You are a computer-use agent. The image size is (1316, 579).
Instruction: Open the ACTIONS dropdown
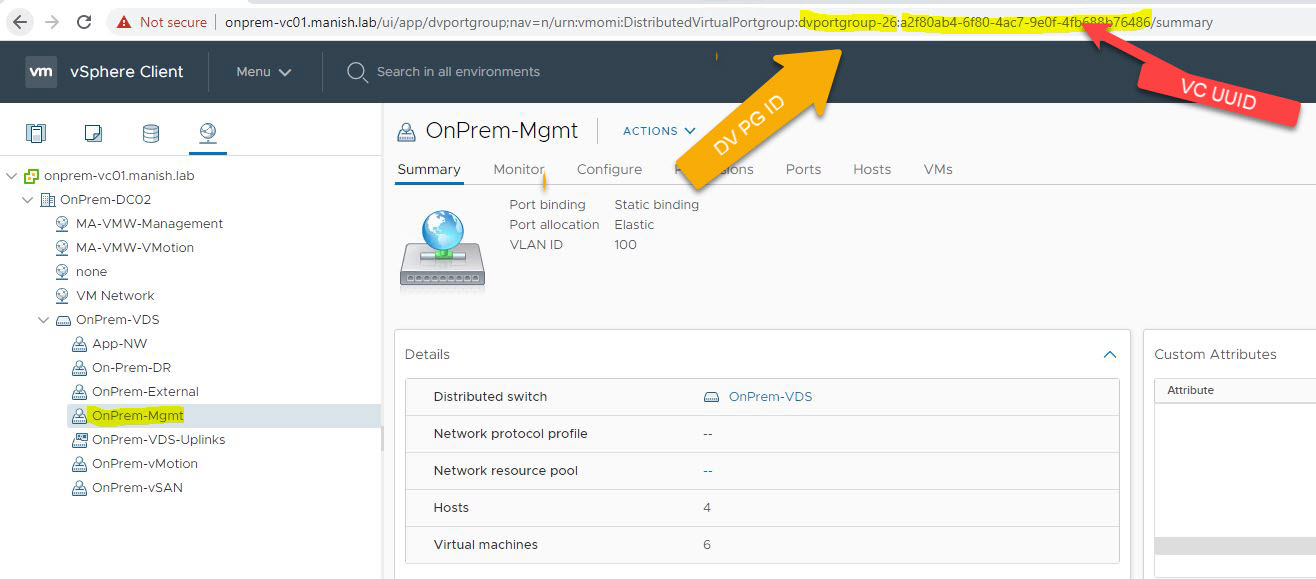click(658, 131)
